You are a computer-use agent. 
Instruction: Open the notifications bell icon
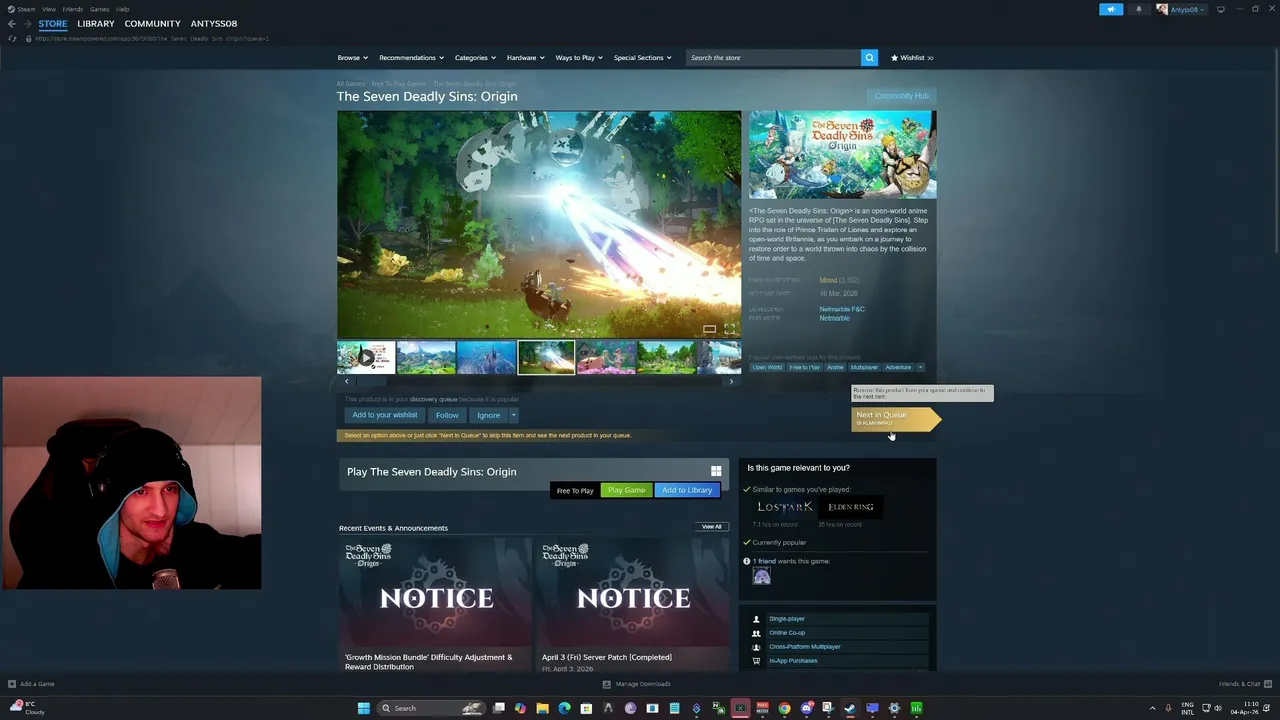[1138, 9]
